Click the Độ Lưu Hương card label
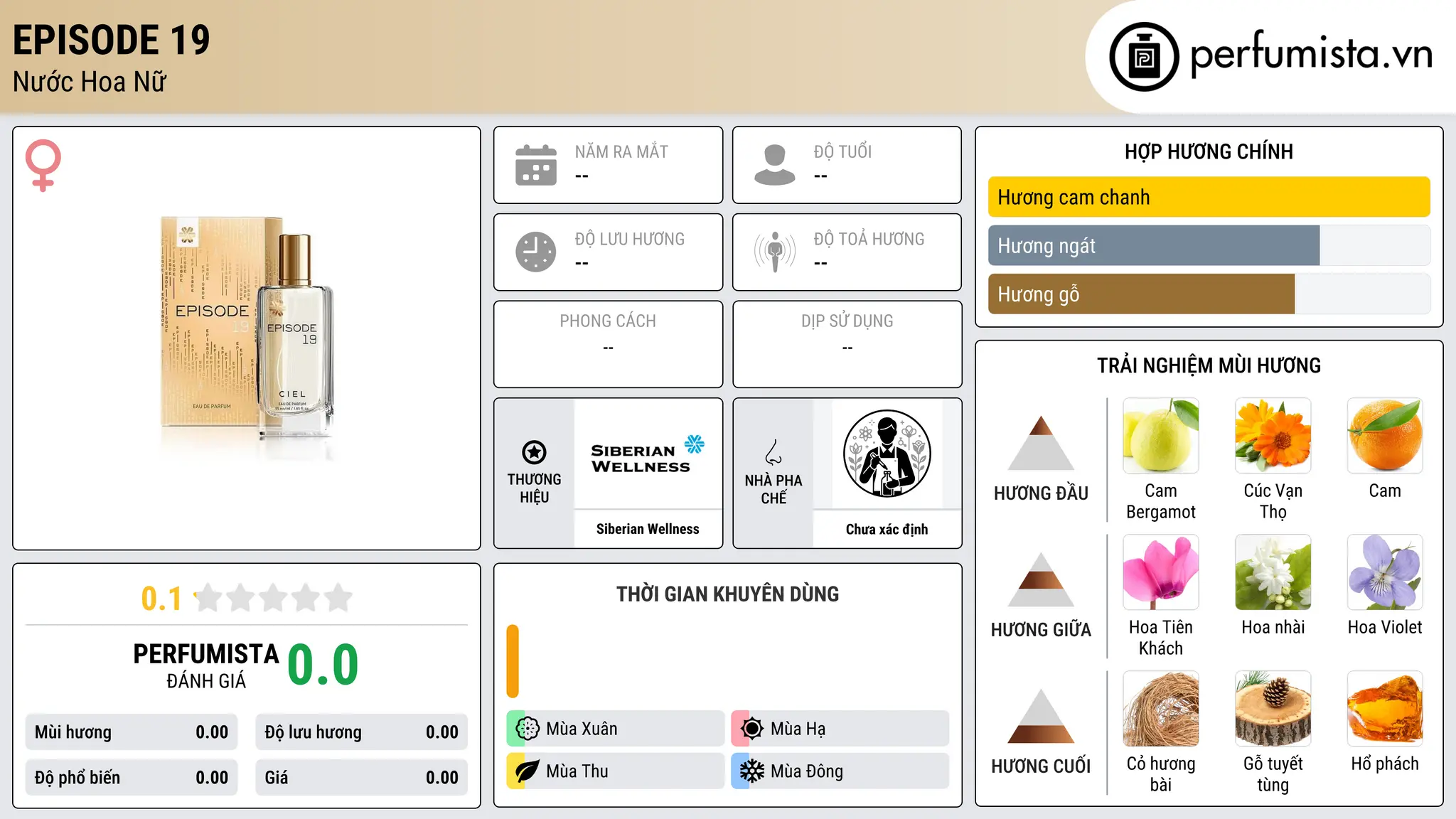The height and width of the screenshot is (819, 1456). pyautogui.click(x=630, y=239)
